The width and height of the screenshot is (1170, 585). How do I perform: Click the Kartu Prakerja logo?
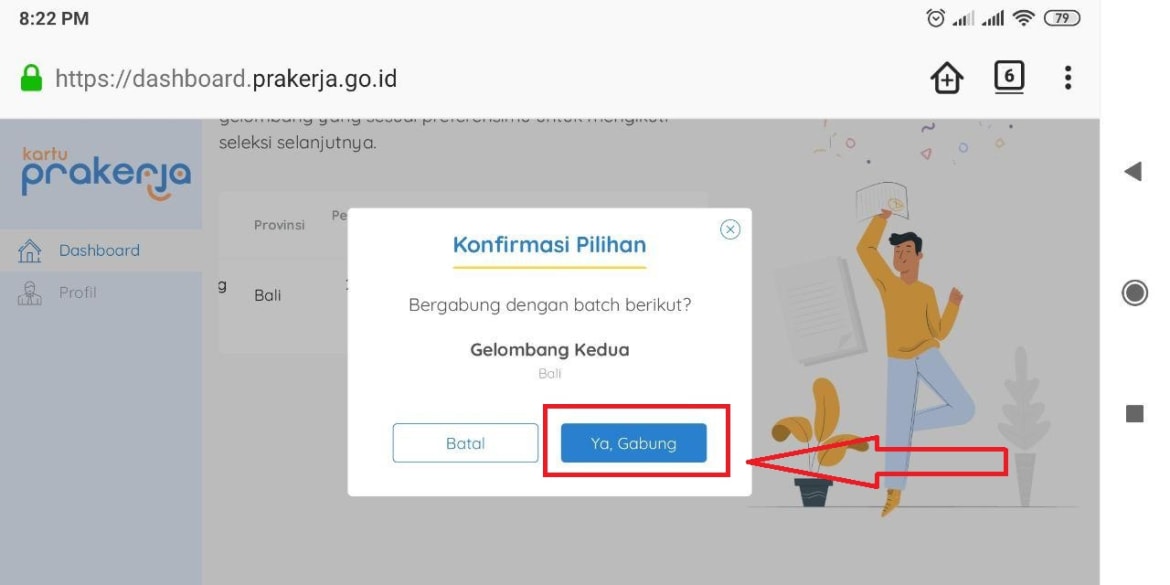point(106,174)
